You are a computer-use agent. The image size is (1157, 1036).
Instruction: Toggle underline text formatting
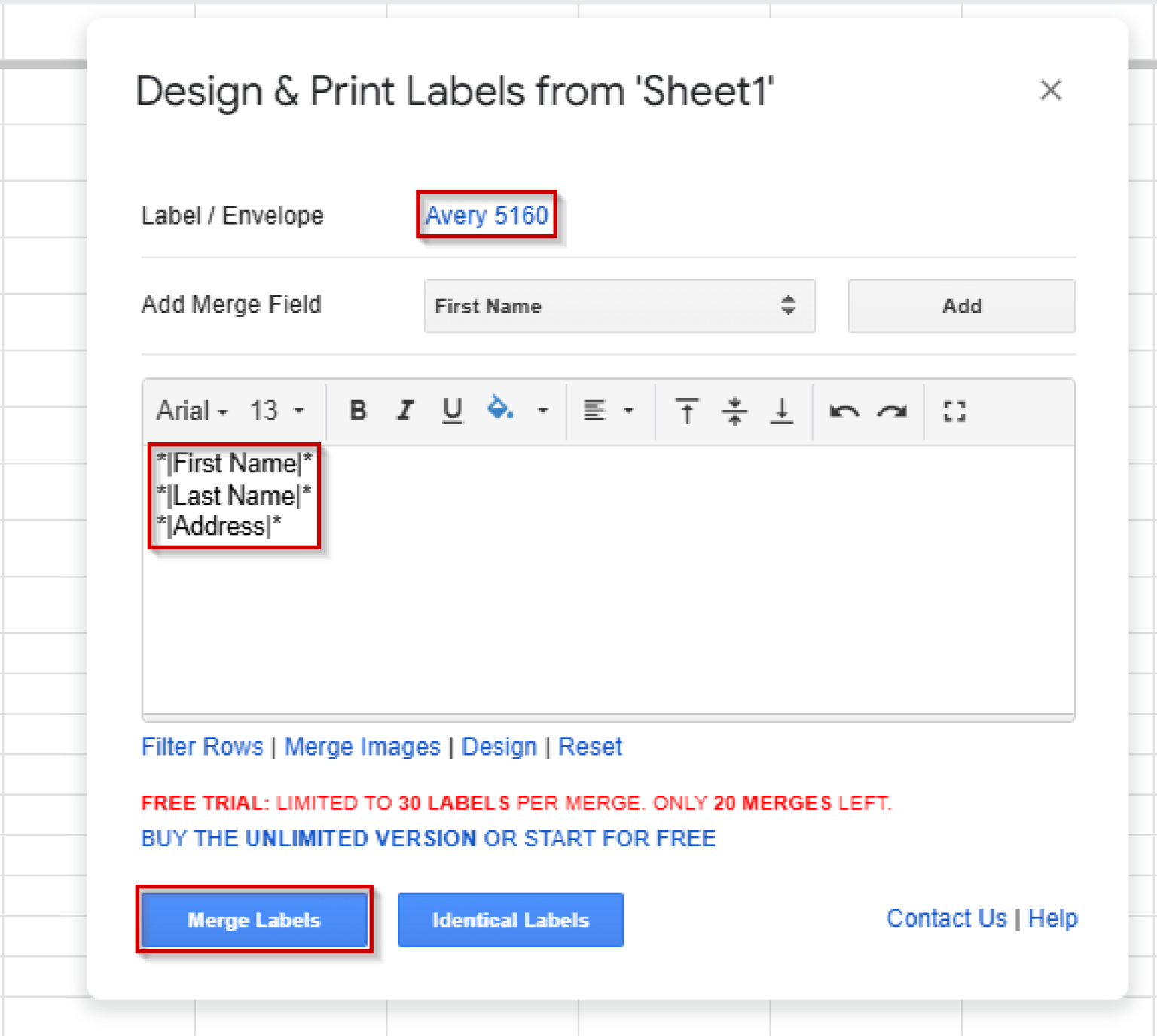pos(452,411)
